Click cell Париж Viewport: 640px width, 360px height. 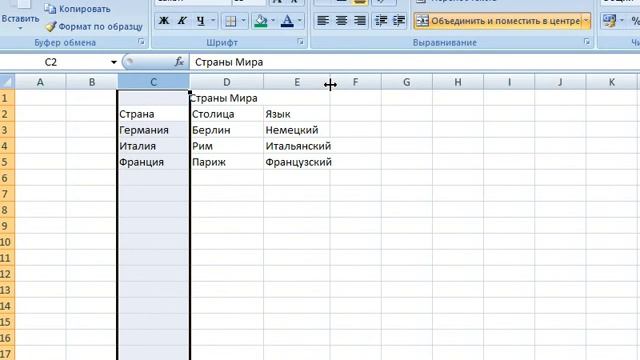coord(227,162)
